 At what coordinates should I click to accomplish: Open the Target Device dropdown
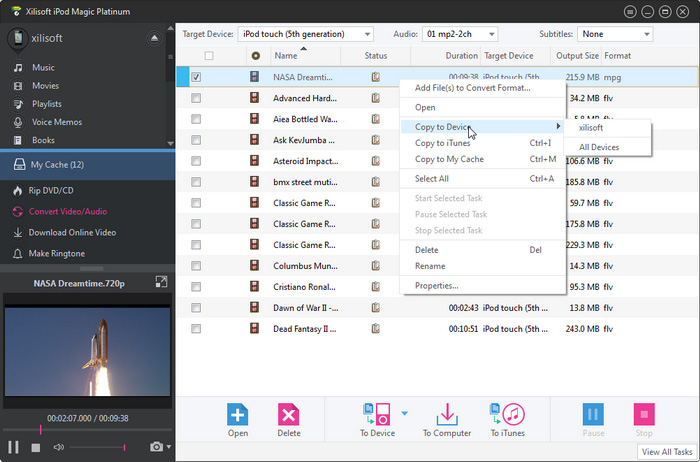coord(305,34)
